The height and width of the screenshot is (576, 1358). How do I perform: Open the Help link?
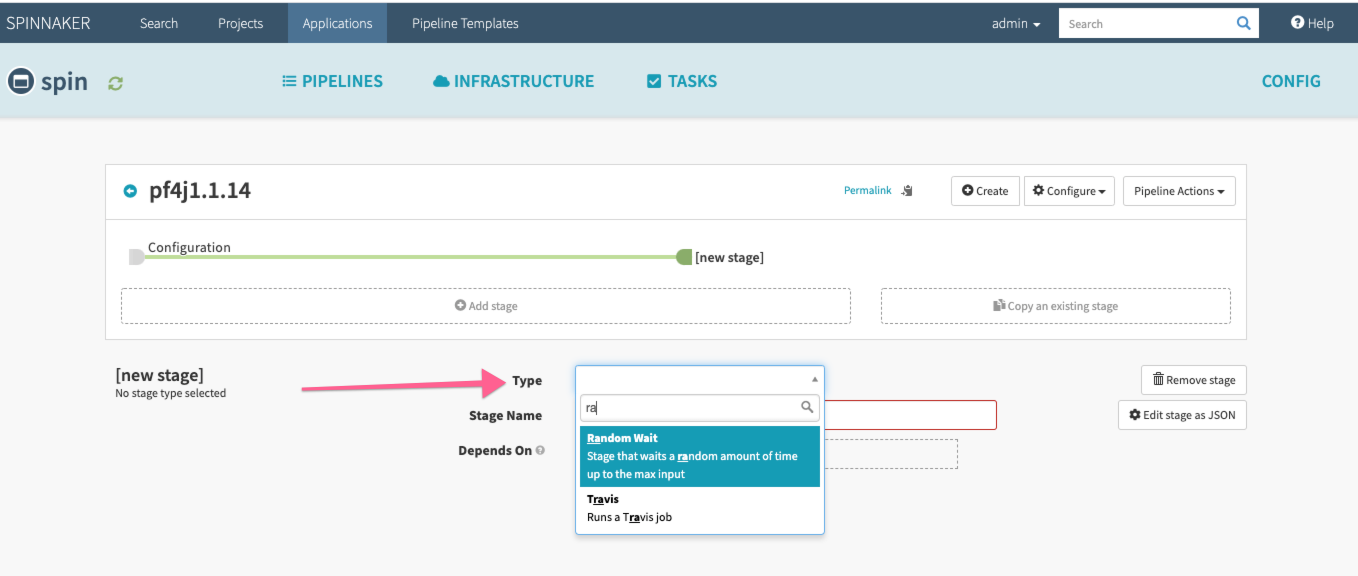point(1312,23)
